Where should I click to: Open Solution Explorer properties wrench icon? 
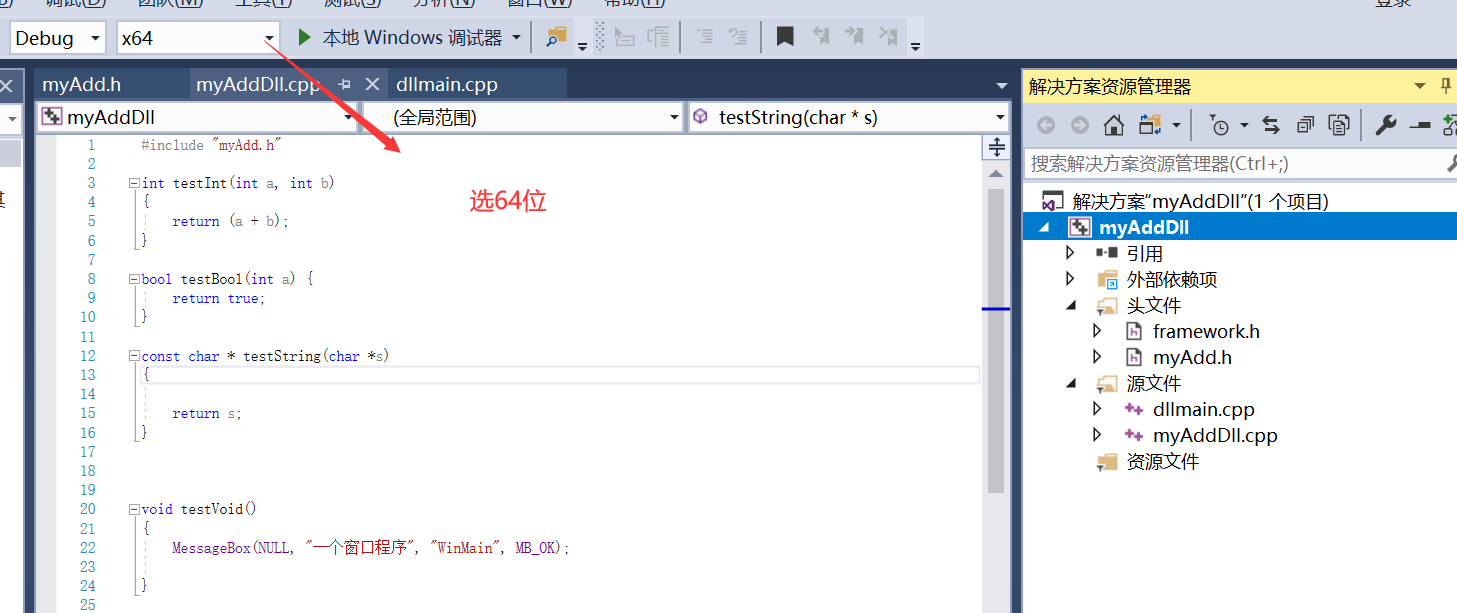tap(1384, 124)
